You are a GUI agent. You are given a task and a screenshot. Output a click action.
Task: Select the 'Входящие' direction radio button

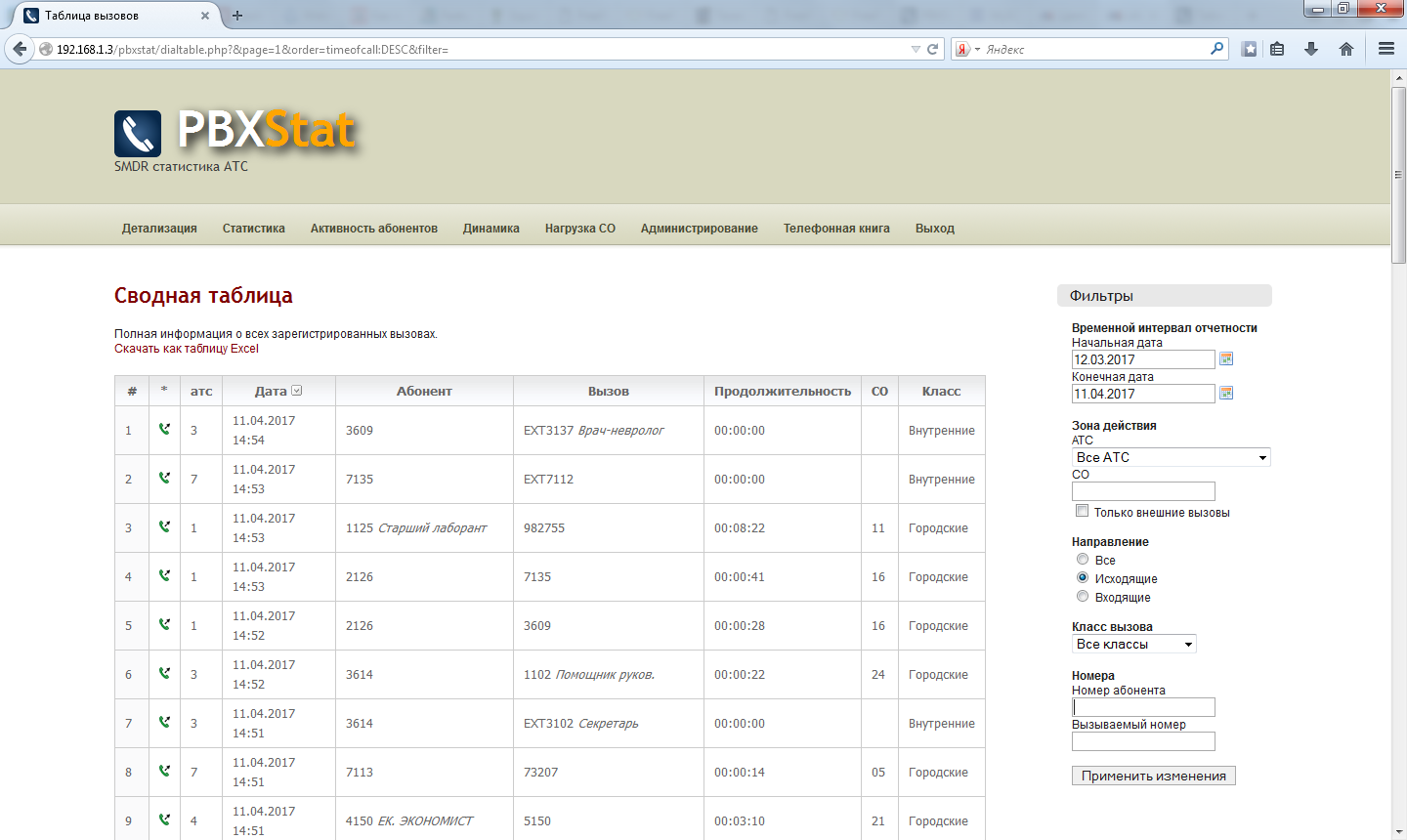(x=1083, y=597)
